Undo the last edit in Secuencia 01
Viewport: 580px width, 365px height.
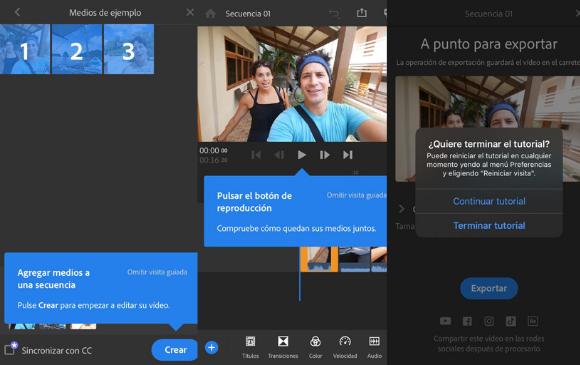click(x=334, y=14)
